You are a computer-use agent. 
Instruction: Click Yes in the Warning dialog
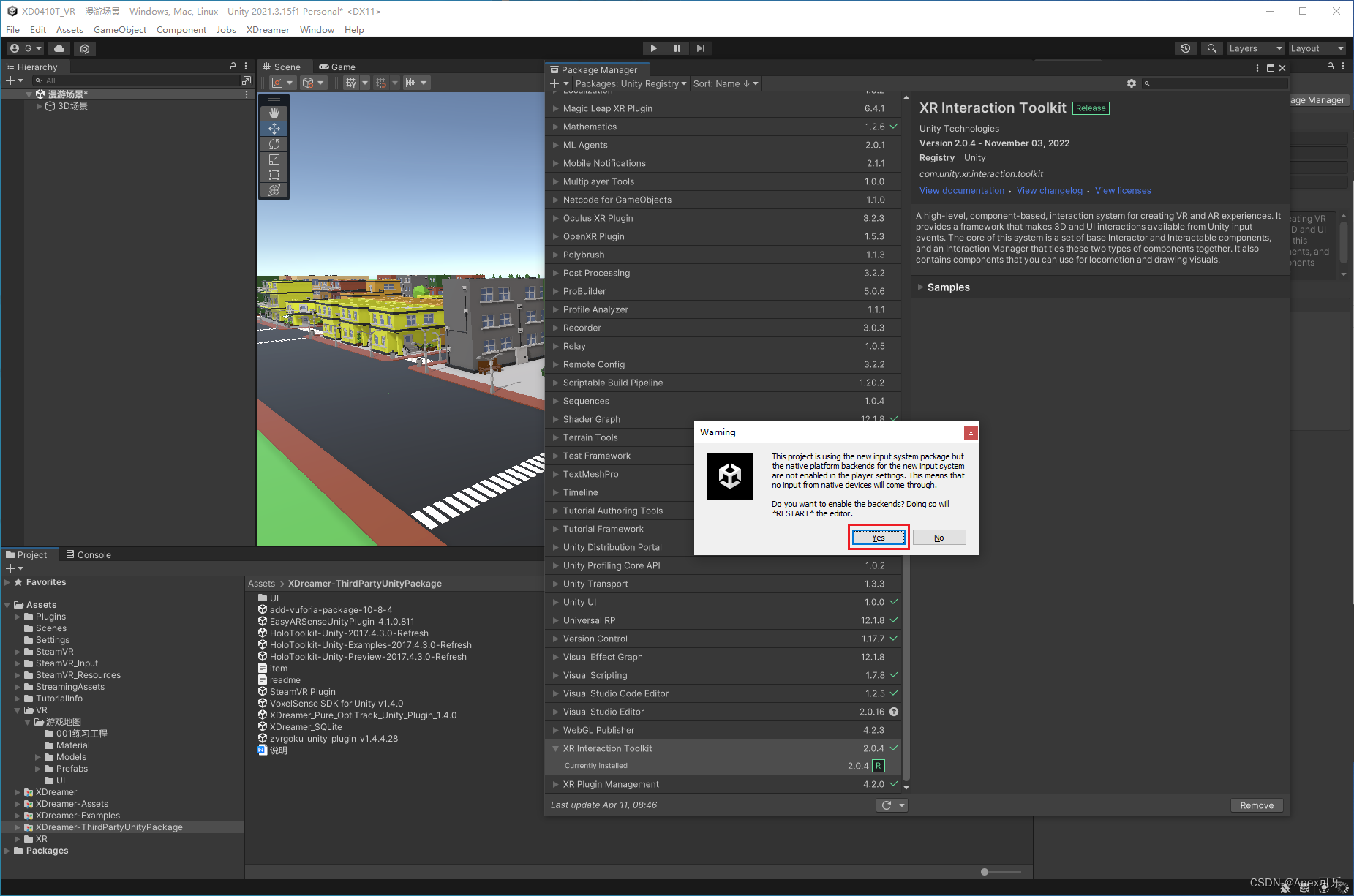[x=879, y=538]
